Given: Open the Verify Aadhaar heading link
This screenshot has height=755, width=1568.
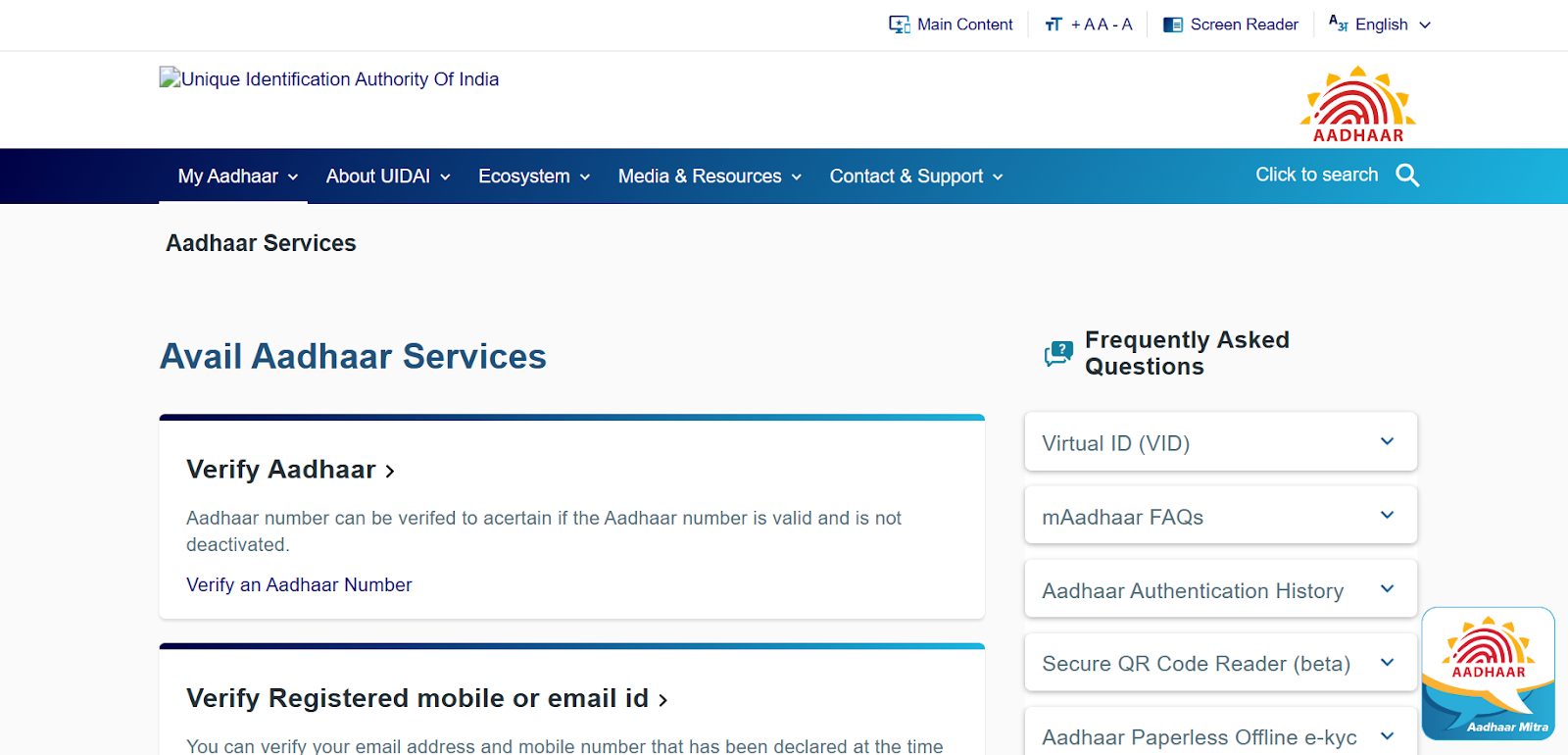Looking at the screenshot, I should tap(291, 470).
